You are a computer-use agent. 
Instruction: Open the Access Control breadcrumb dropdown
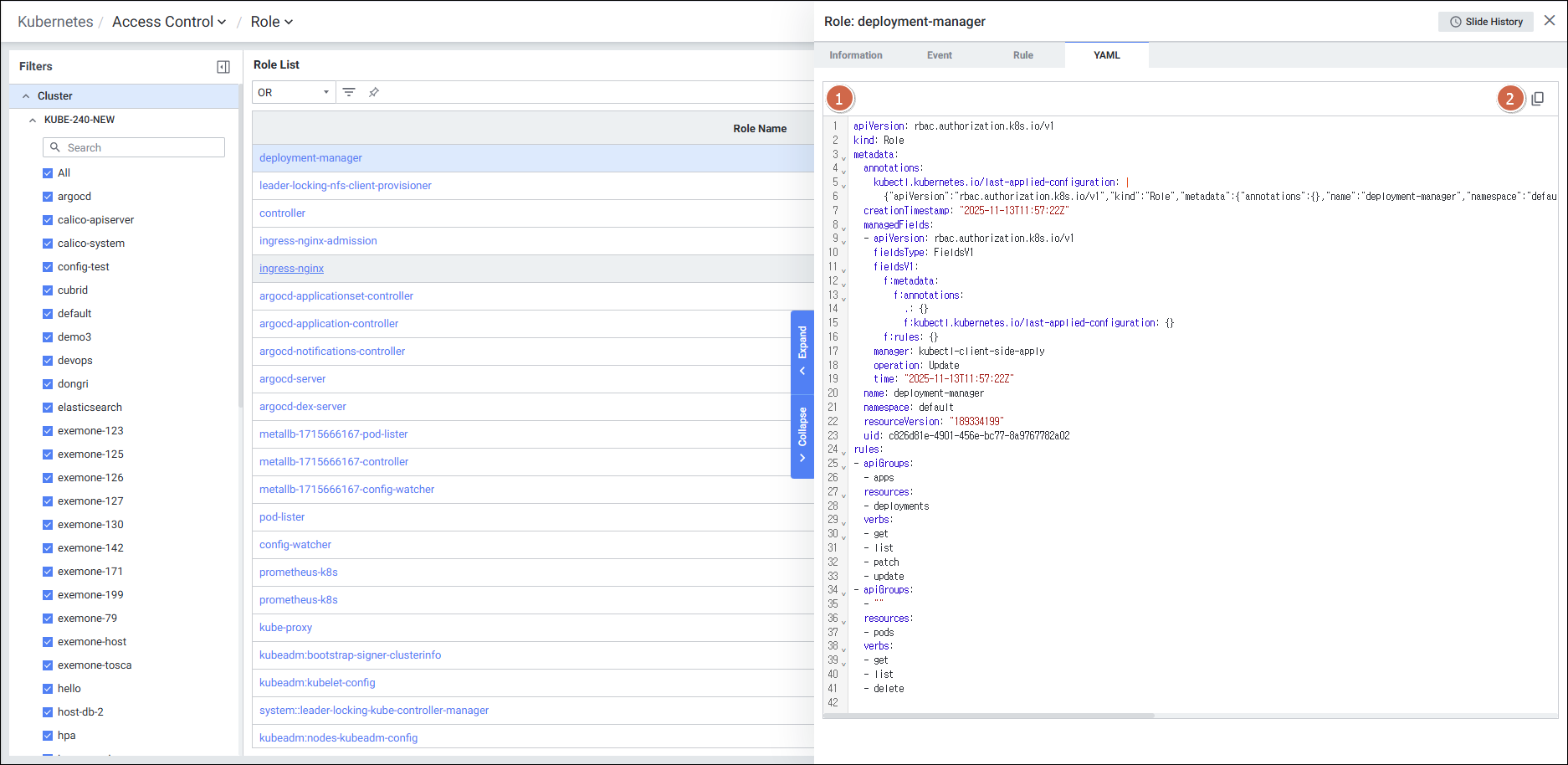169,22
